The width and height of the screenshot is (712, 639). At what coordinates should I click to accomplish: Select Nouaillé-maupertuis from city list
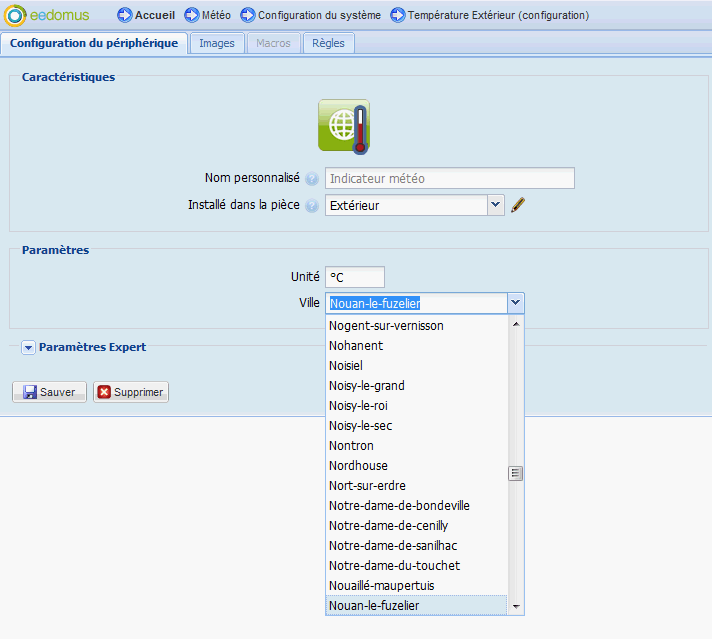pos(416,585)
